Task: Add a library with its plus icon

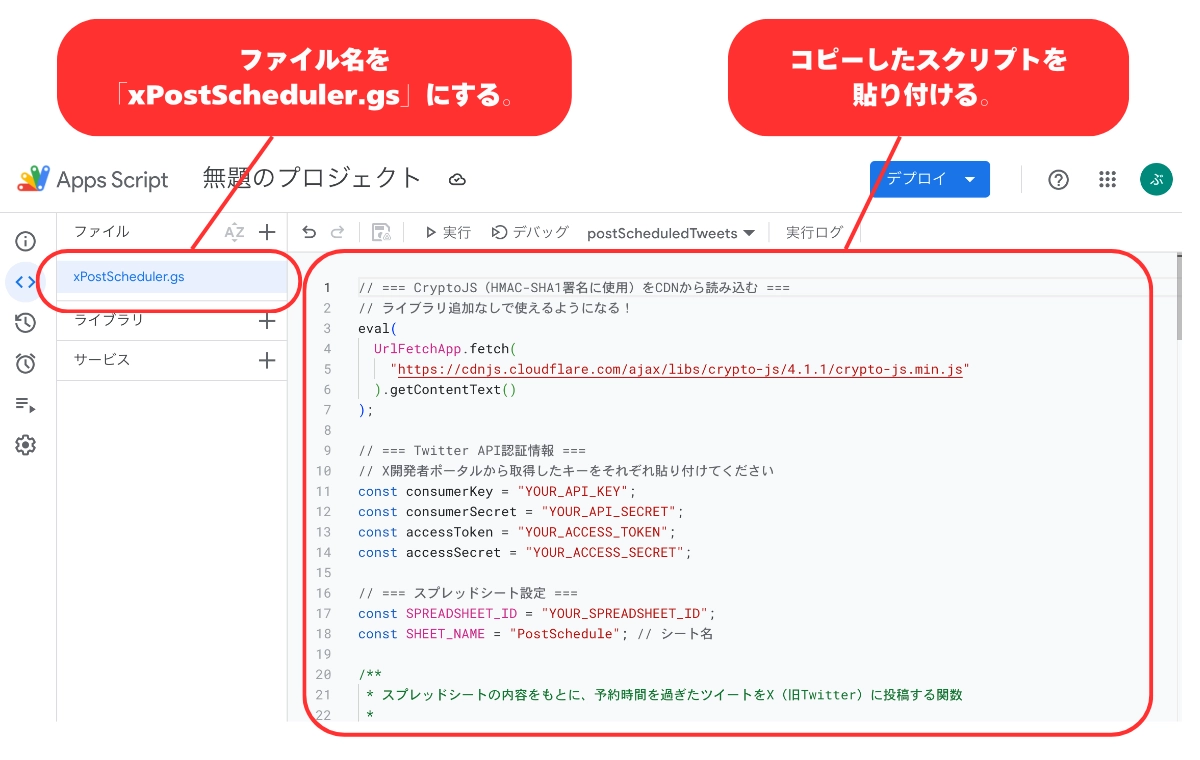Action: 267,321
